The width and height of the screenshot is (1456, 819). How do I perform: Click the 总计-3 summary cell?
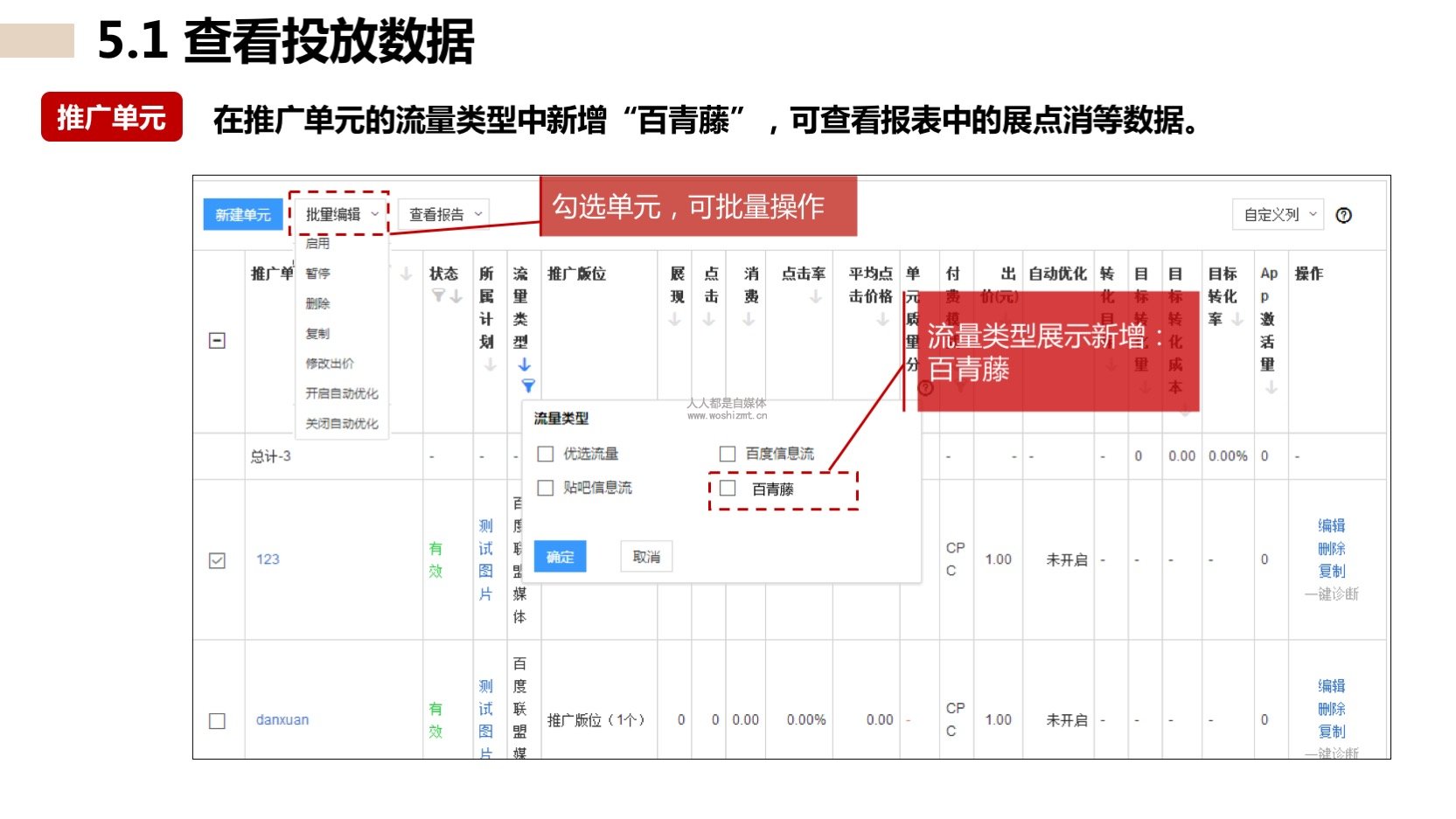270,456
